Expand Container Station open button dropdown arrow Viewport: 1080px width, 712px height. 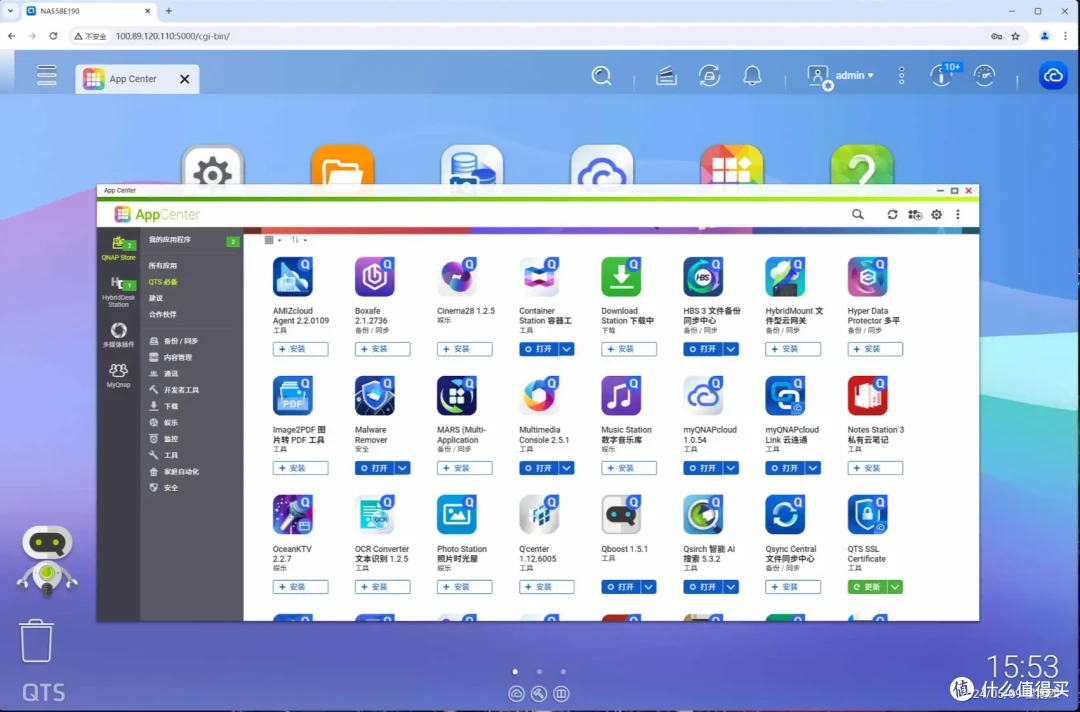point(566,349)
